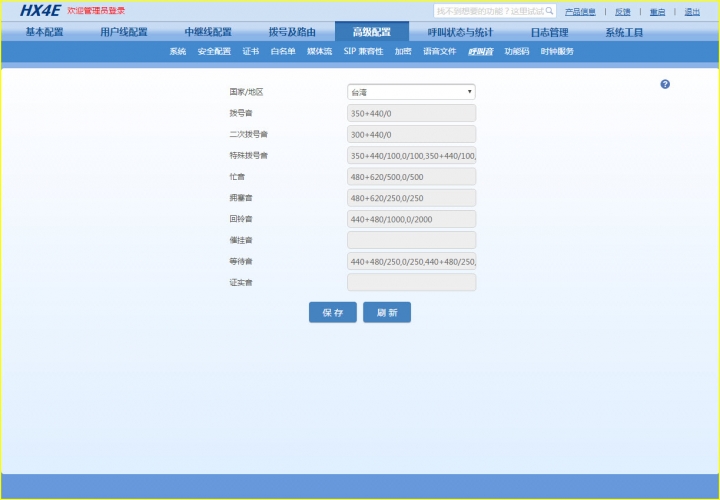Click the 反馈 link
The width and height of the screenshot is (720, 500).
tap(623, 11)
